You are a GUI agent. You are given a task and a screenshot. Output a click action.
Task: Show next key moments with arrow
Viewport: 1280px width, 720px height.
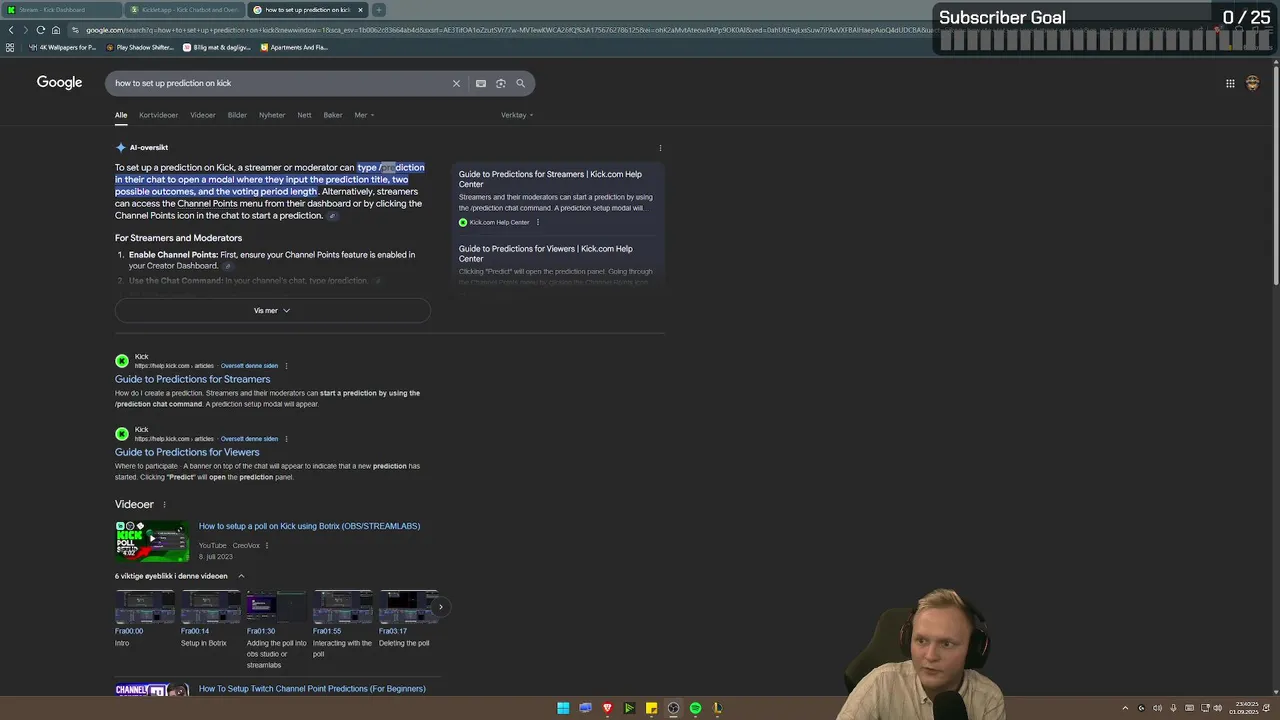440,607
